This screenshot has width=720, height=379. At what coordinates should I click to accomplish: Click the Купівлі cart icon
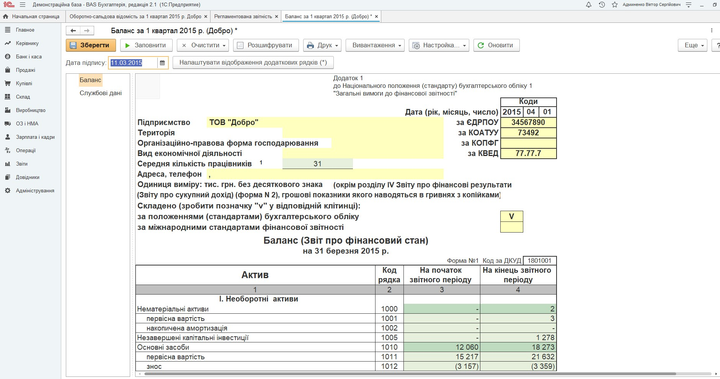(x=7, y=83)
